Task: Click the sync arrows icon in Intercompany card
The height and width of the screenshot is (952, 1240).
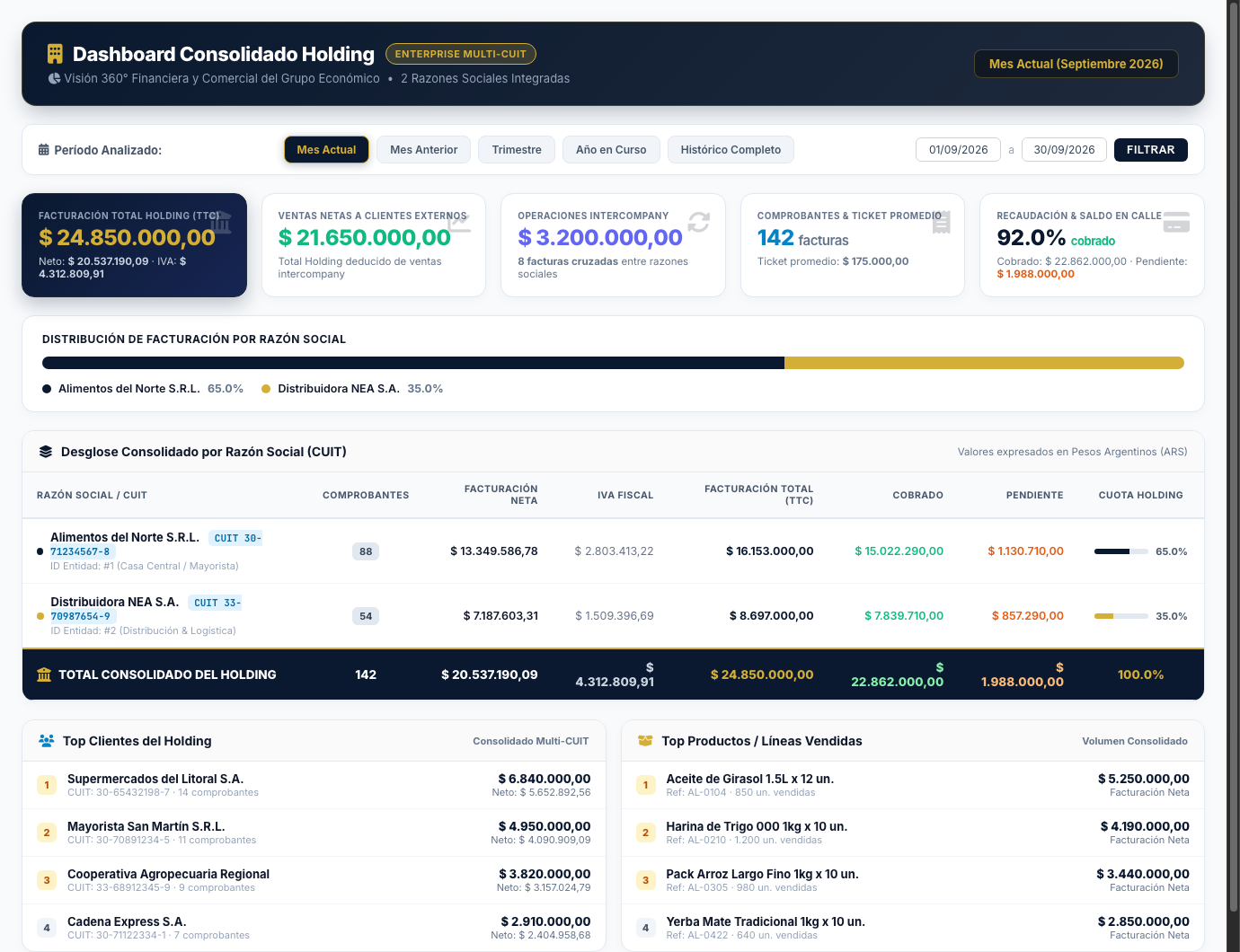Action: click(699, 222)
